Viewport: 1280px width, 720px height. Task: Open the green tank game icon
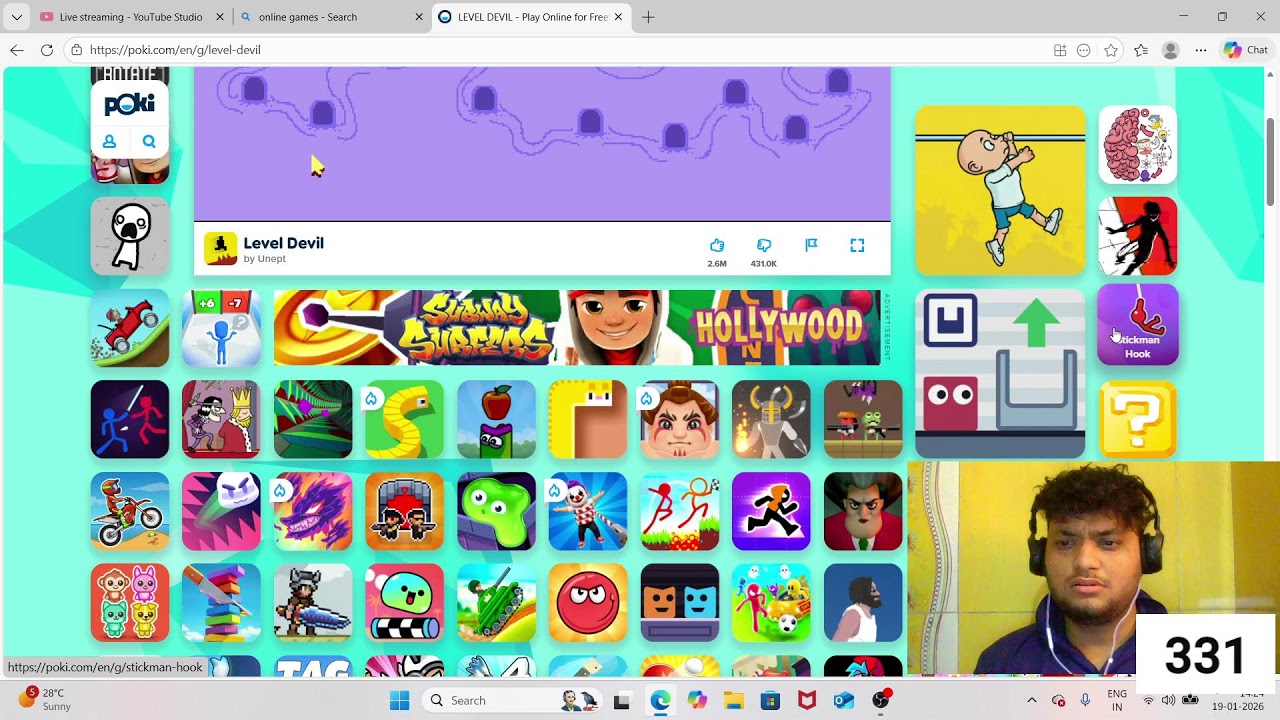[496, 603]
